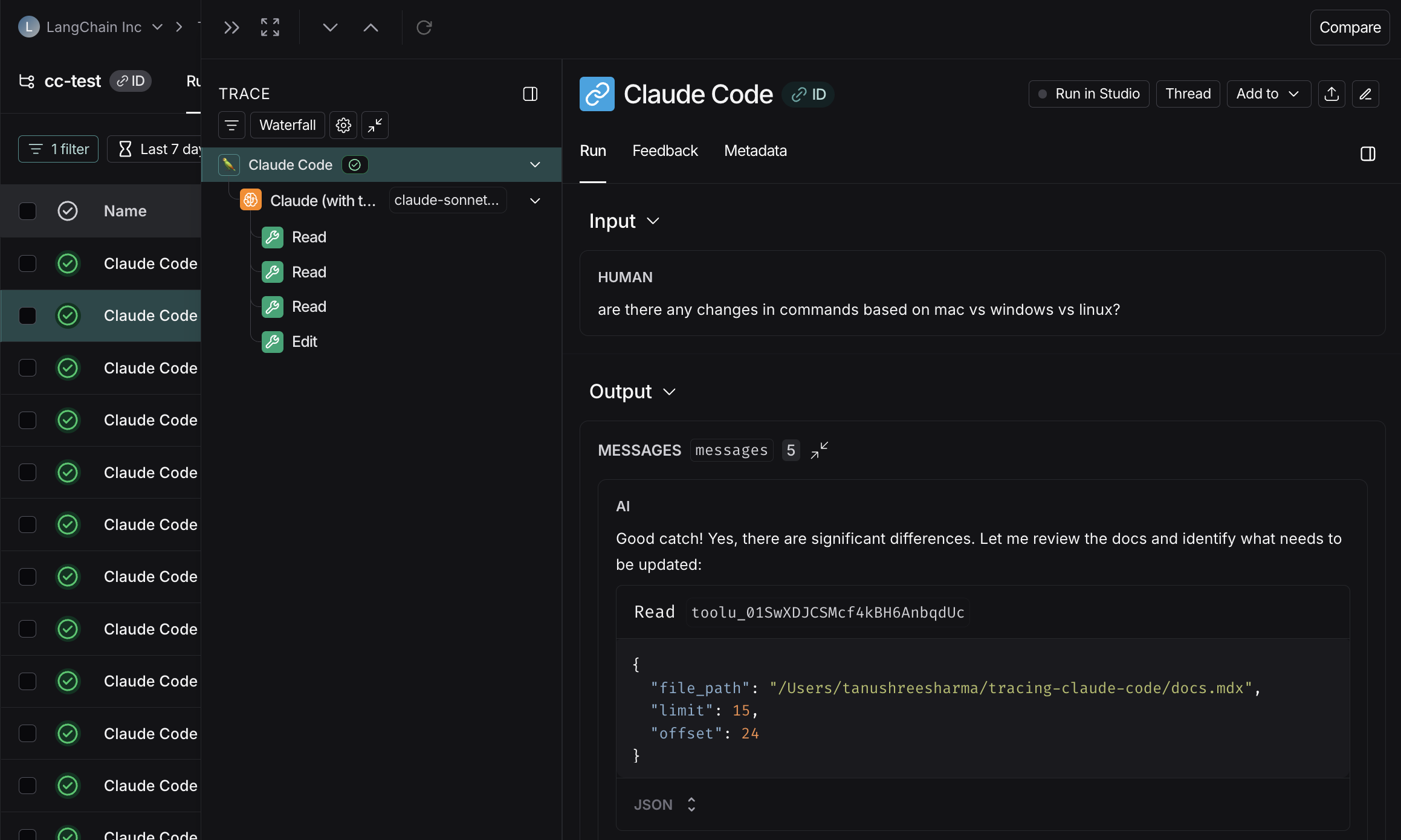Image resolution: width=1401 pixels, height=840 pixels.
Task: Switch to the Feedback tab
Action: pyautogui.click(x=665, y=150)
